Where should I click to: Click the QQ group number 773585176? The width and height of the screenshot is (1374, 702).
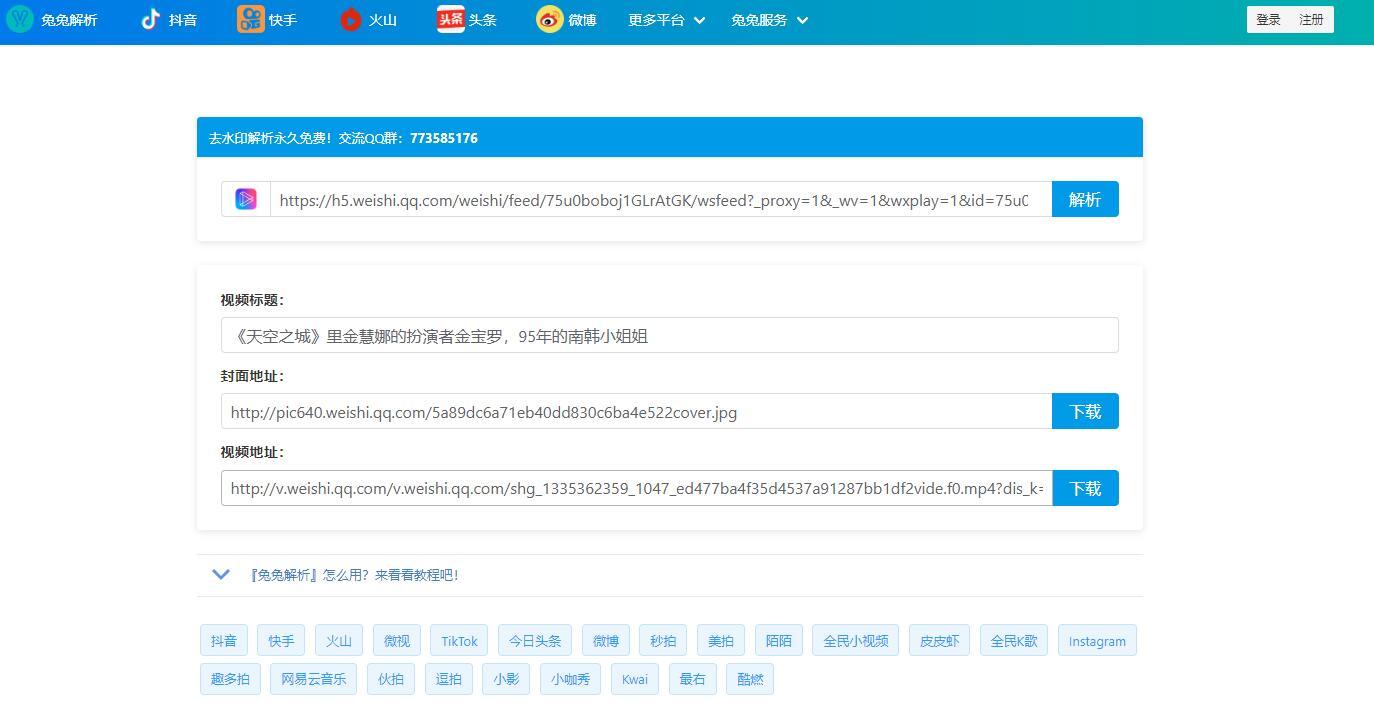pyautogui.click(x=444, y=138)
